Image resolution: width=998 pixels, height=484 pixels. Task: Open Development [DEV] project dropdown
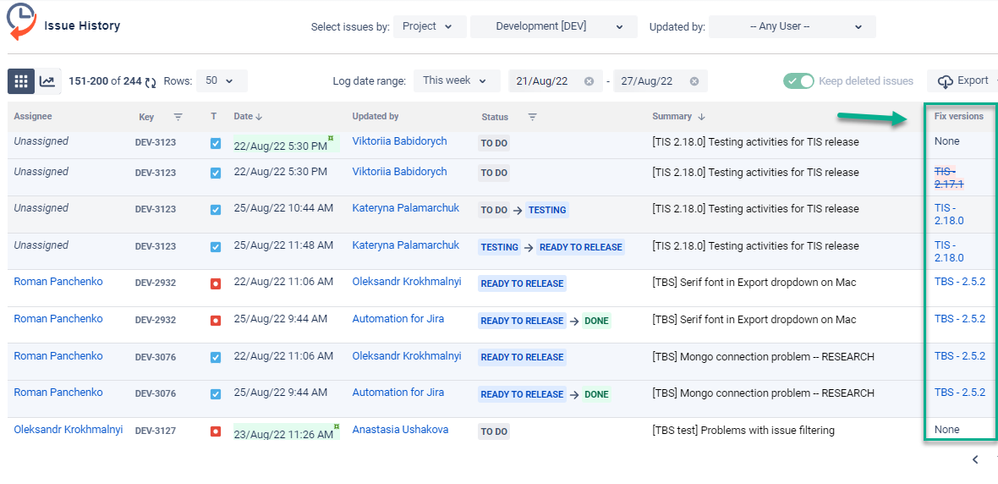(554, 27)
